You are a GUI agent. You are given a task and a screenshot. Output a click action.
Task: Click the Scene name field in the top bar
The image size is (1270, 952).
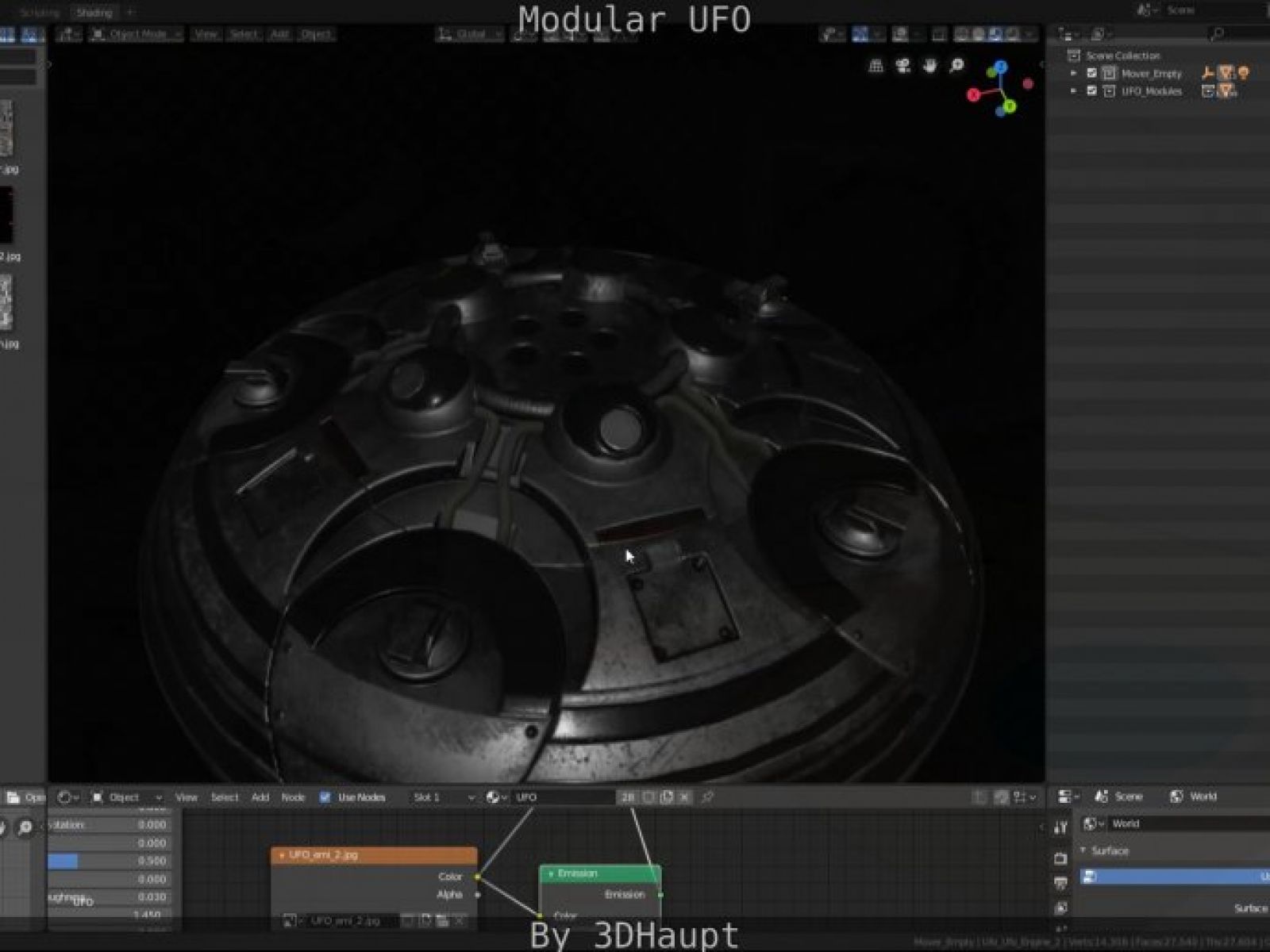[x=1214, y=10]
